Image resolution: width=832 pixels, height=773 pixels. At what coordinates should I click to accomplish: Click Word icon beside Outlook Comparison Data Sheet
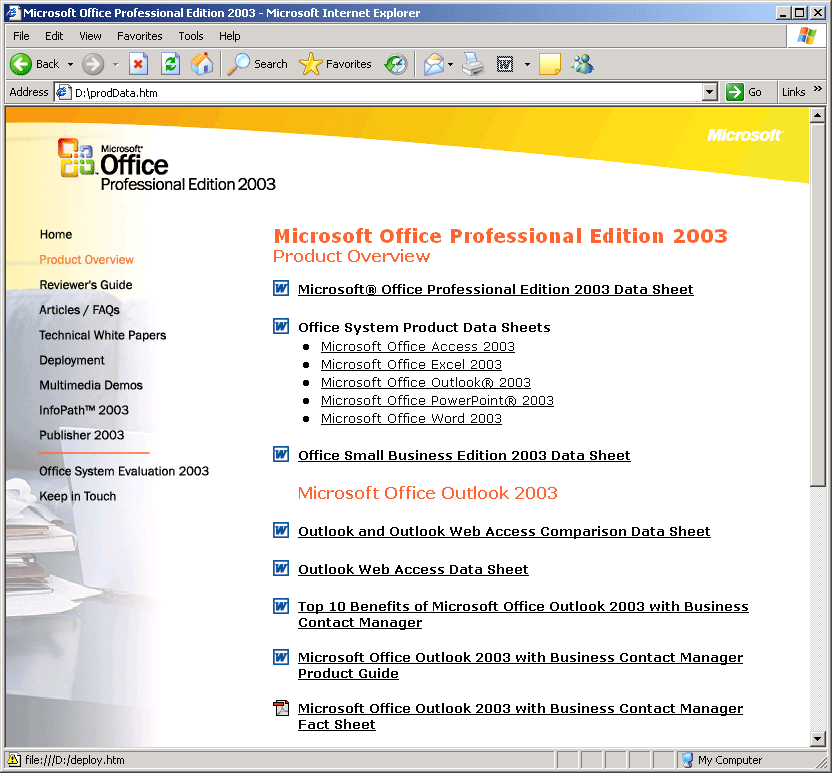click(x=281, y=531)
